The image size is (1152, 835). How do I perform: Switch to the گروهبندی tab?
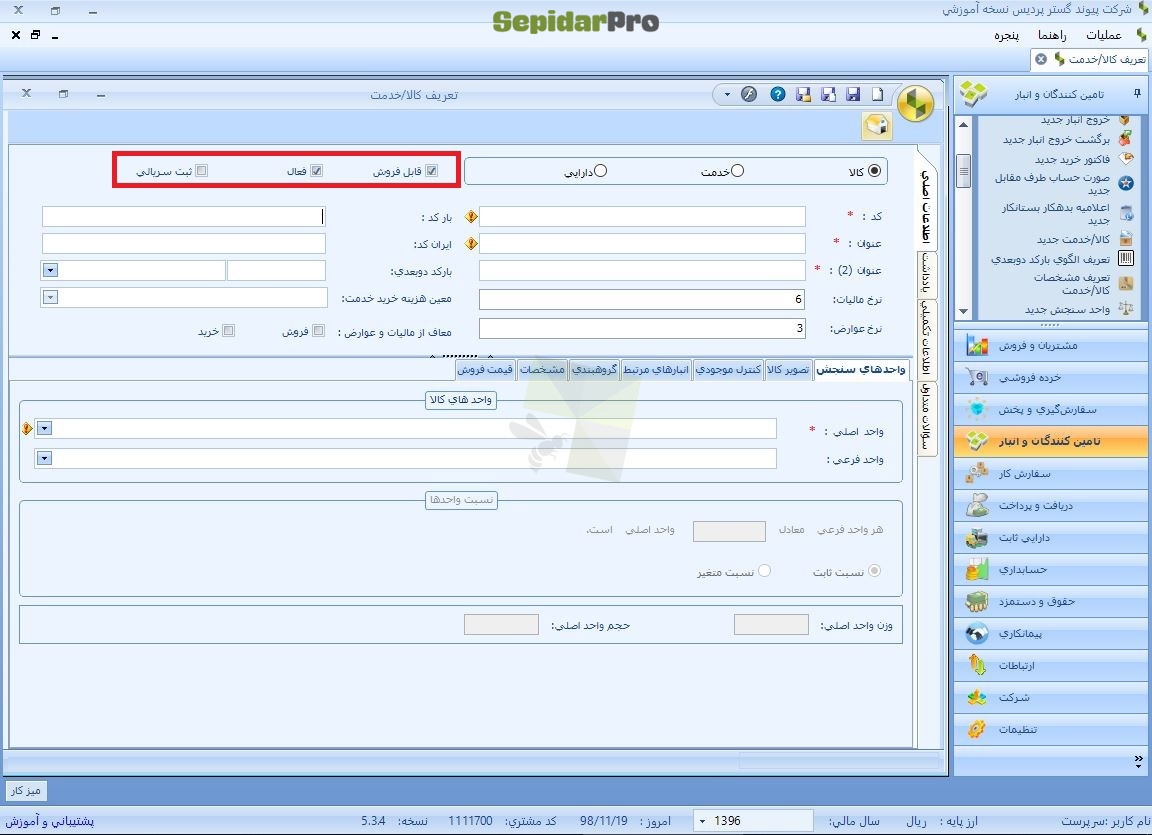click(x=594, y=369)
